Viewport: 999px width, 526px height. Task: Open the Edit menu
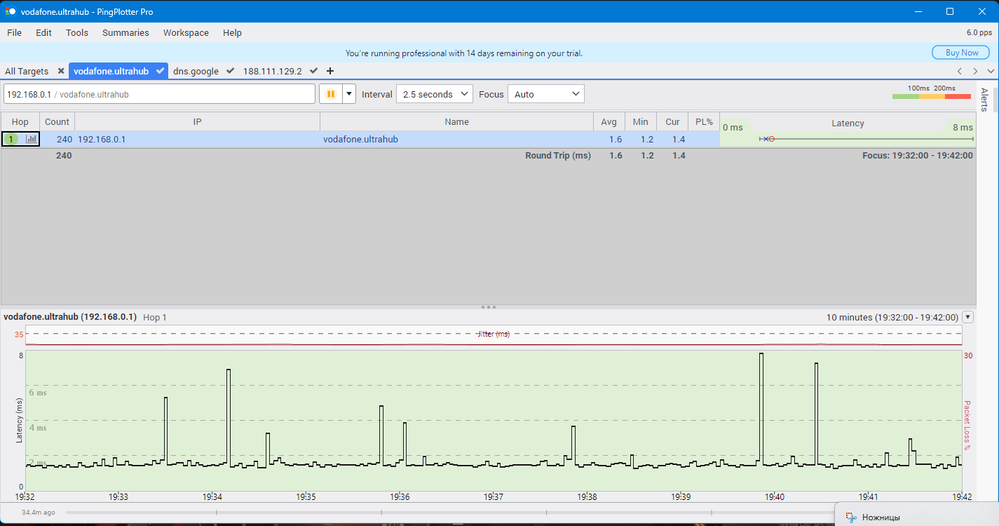[43, 32]
